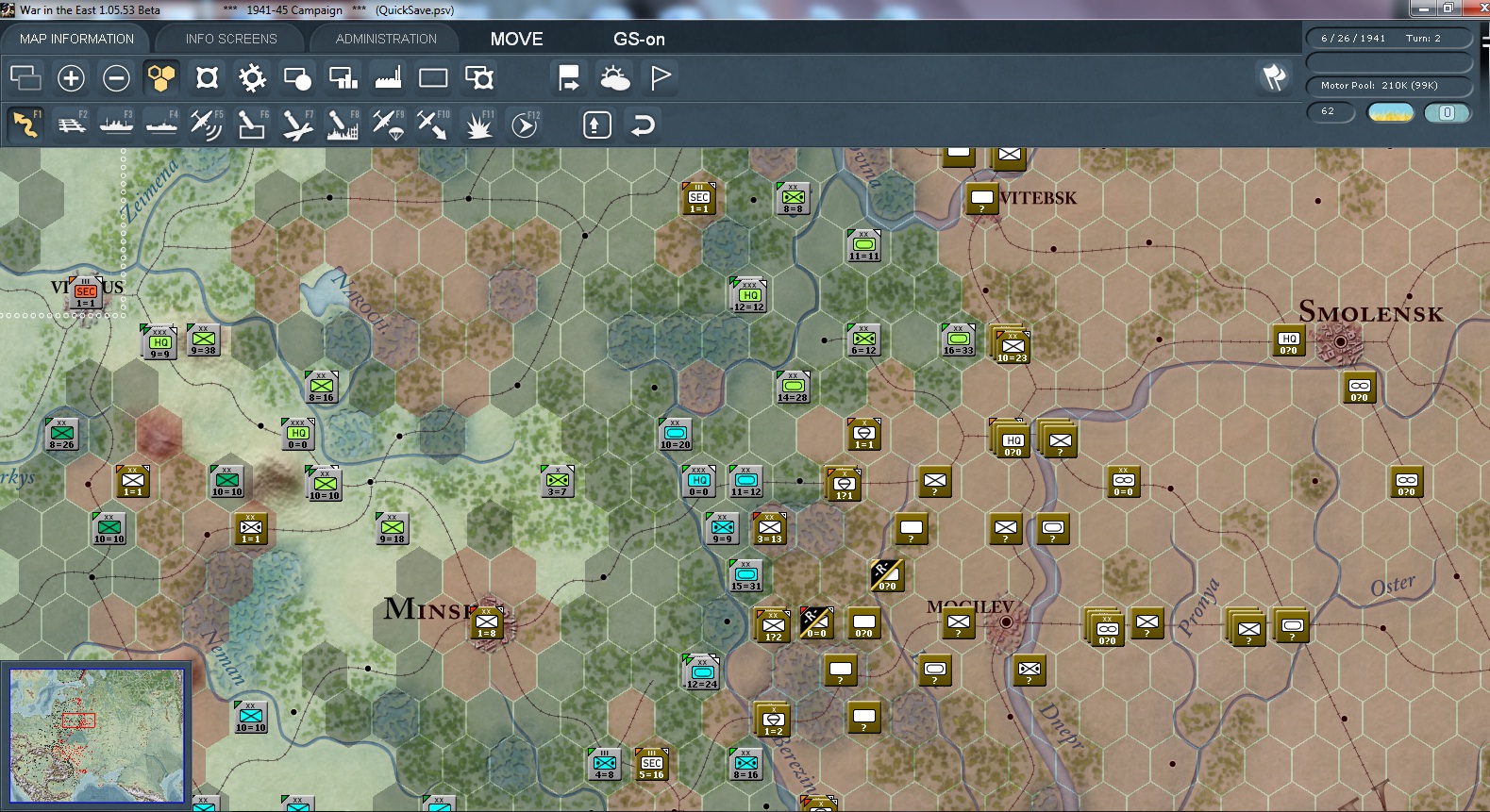Click the fortification star-shaped icon
Viewport: 1490px width, 812px height.
pos(207,77)
